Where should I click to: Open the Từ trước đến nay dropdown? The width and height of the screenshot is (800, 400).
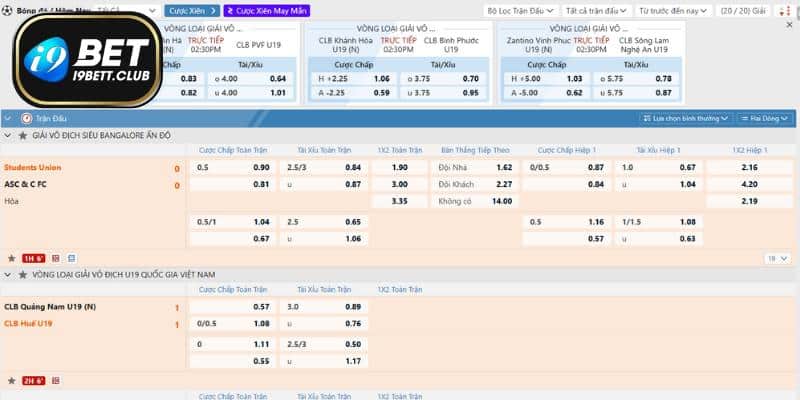coord(673,11)
